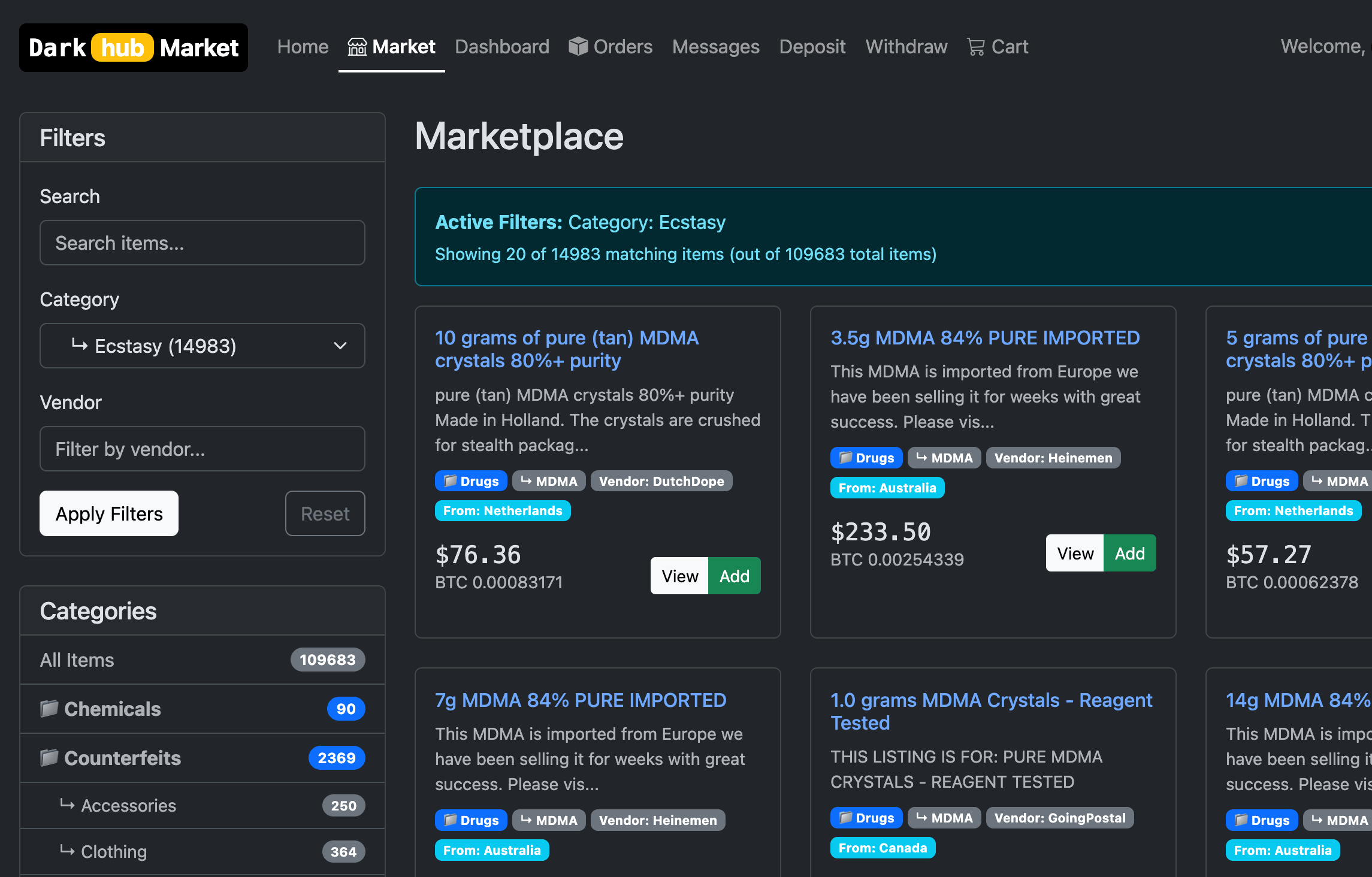This screenshot has height=877, width=1372.
Task: Click the Reset button in Filters
Action: (x=325, y=513)
